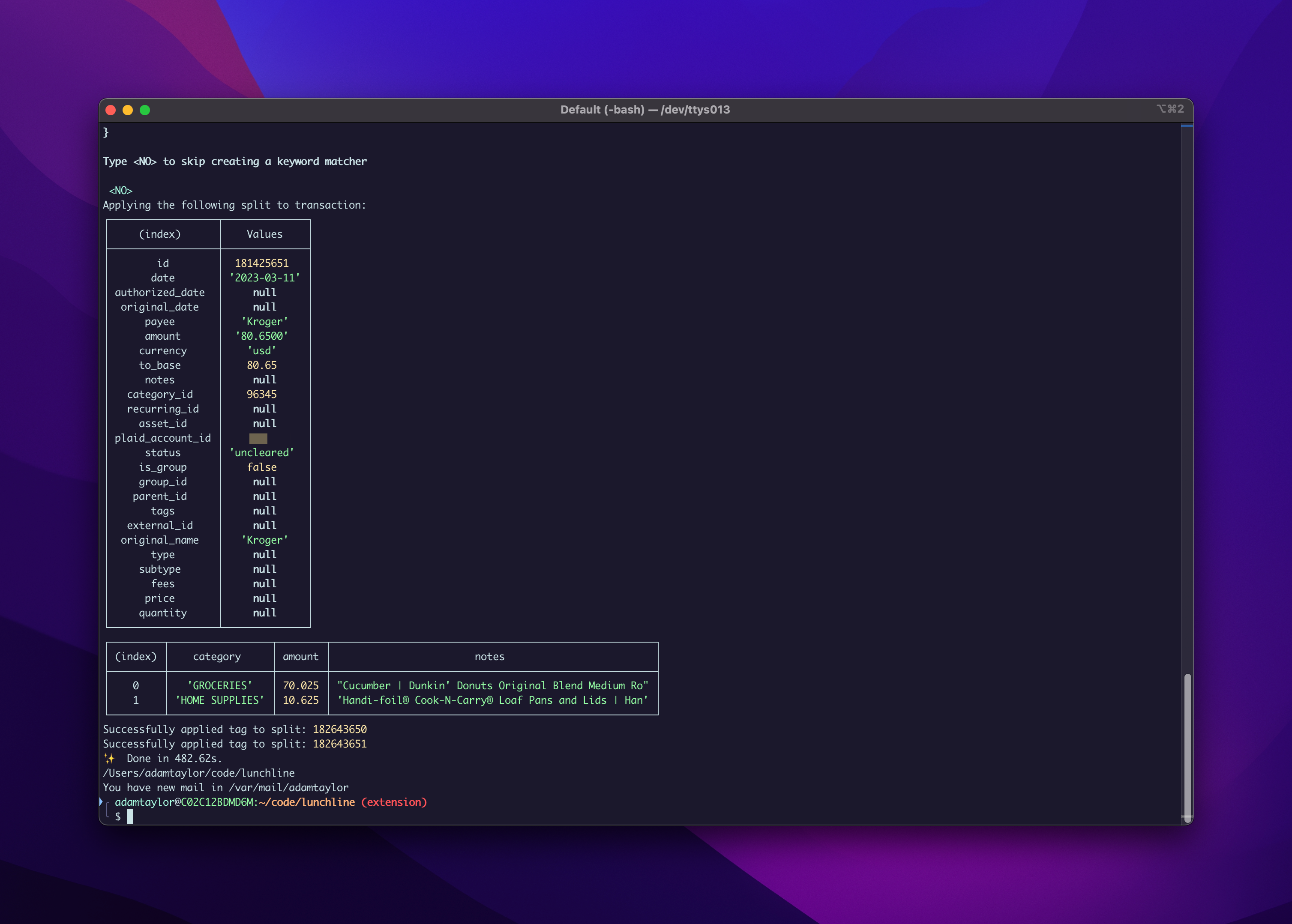The width and height of the screenshot is (1292, 924).
Task: Click the note starting with 'Handi-foil® Cook-N-Carry®
Action: pyautogui.click(x=493, y=700)
